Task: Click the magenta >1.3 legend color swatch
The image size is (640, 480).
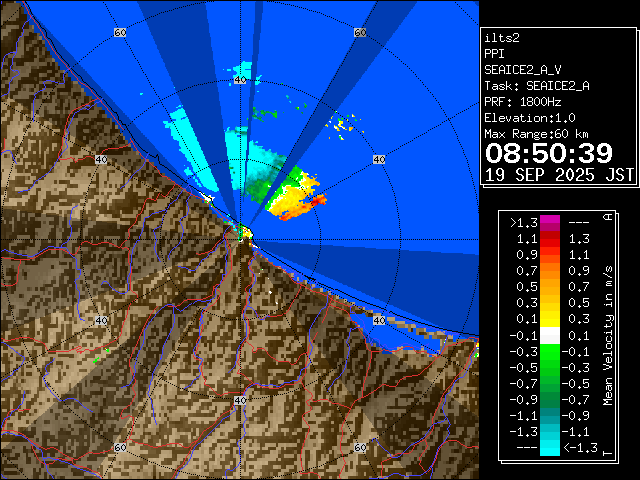Action: coord(549,222)
